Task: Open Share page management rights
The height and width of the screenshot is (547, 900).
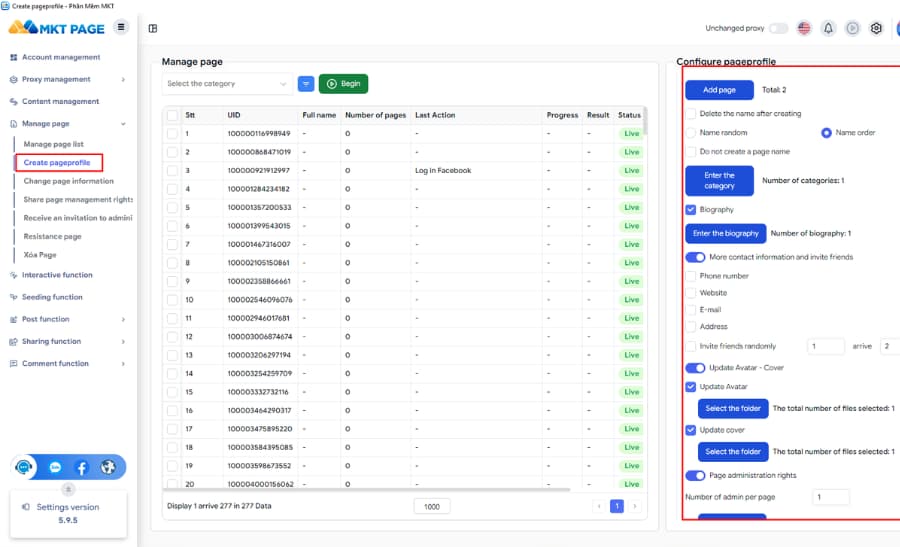Action: [77, 200]
